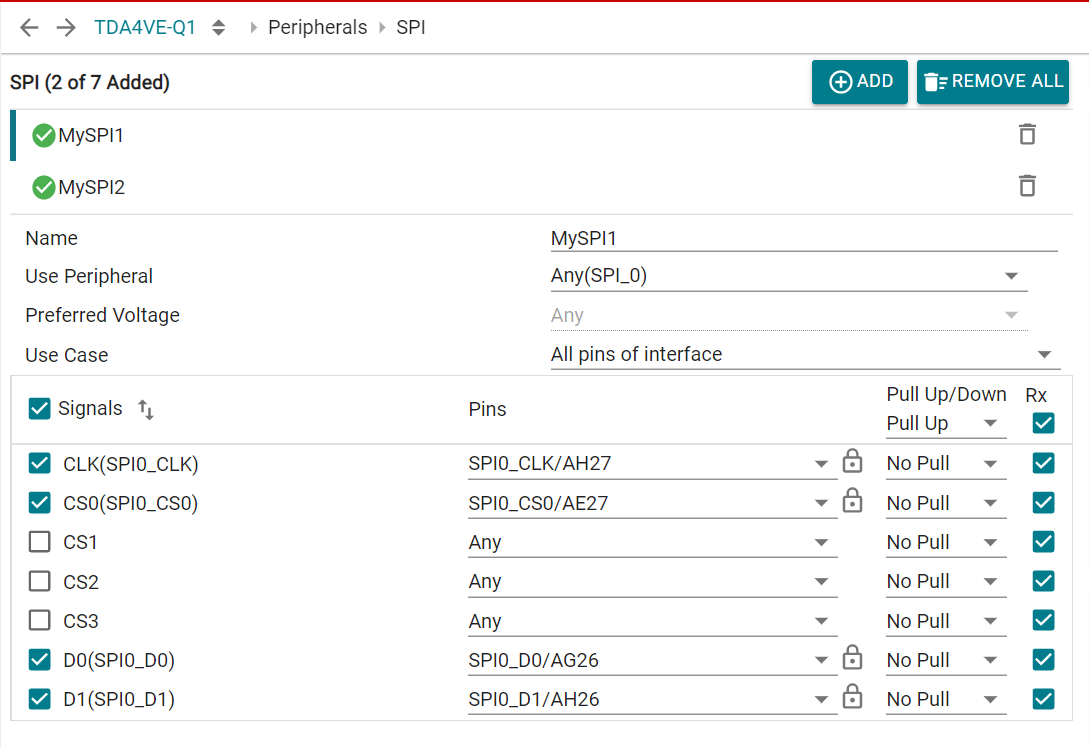Select the MySPI1 instance row
The image size is (1089, 748).
542,135
